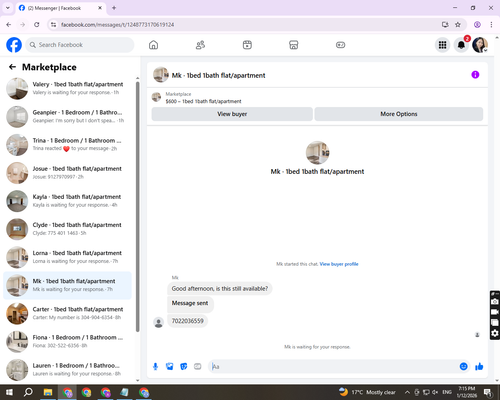500x400 pixels.
Task: Open Valery's 1bed 1bath conversation
Action: [x=68, y=88]
